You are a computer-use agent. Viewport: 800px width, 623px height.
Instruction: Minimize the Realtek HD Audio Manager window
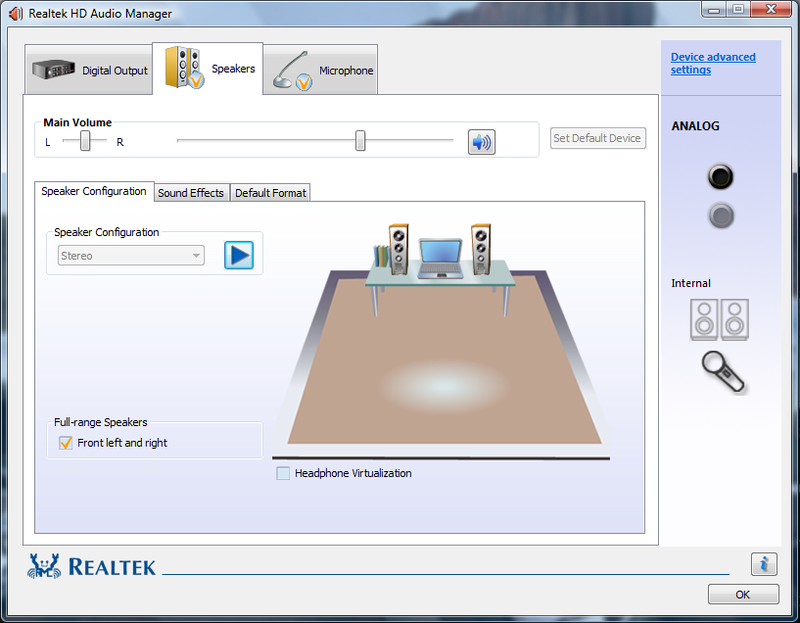coord(714,9)
